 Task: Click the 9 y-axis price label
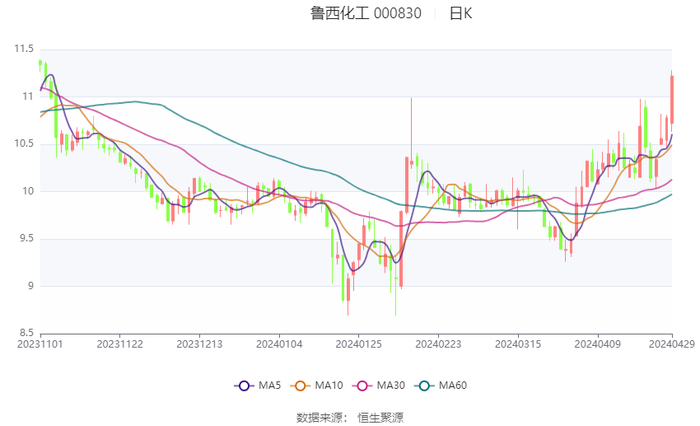[31, 286]
